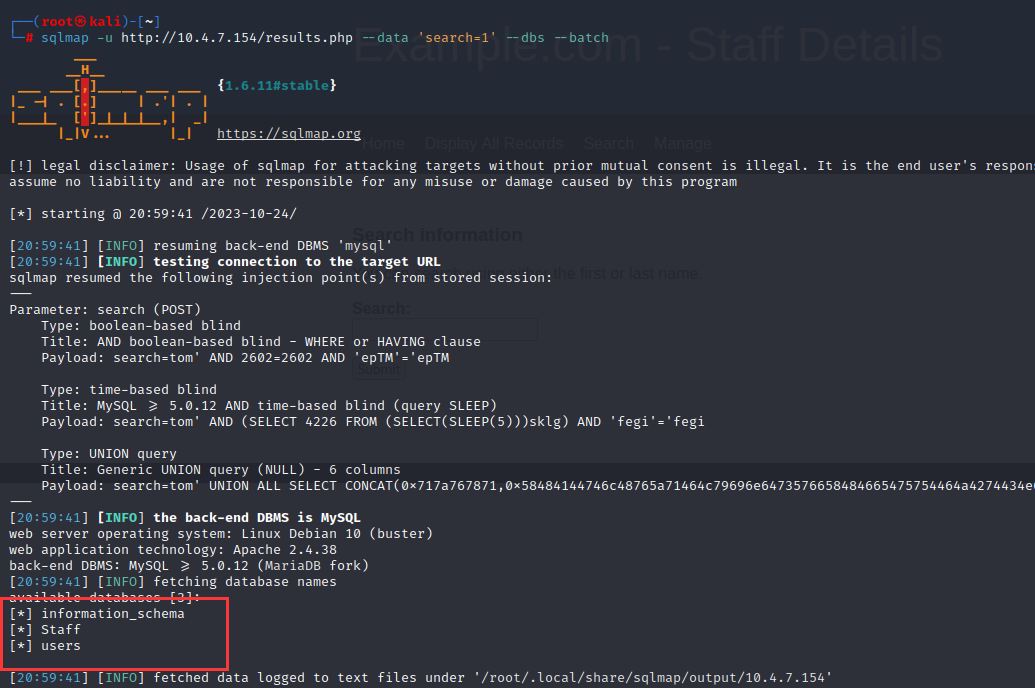This screenshot has width=1035, height=688.
Task: Select the legal disclaimer line
Action: click(521, 166)
